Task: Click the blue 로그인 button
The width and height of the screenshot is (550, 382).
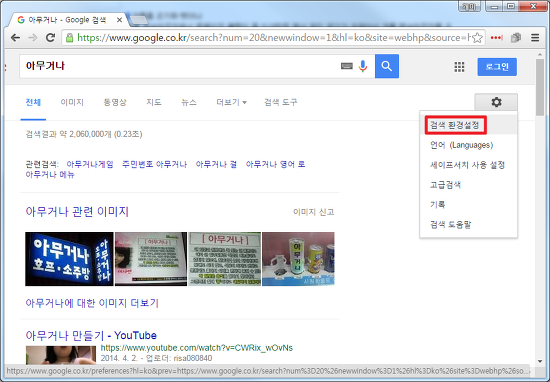Action: click(497, 67)
